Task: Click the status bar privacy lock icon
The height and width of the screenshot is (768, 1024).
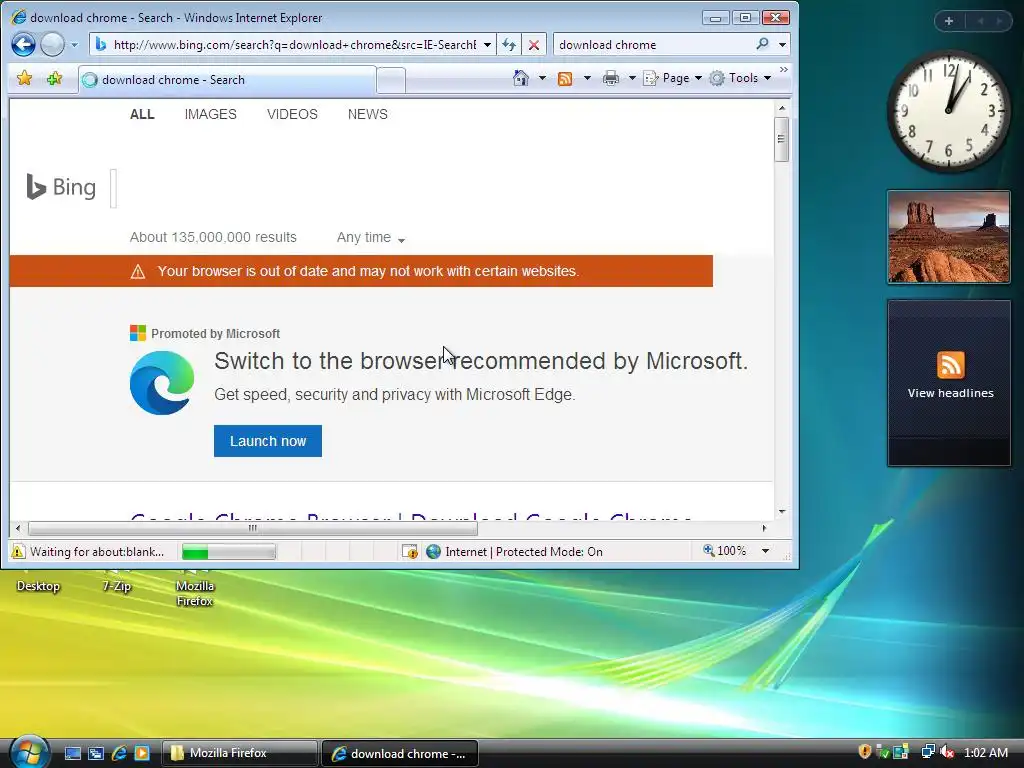Action: [409, 552]
